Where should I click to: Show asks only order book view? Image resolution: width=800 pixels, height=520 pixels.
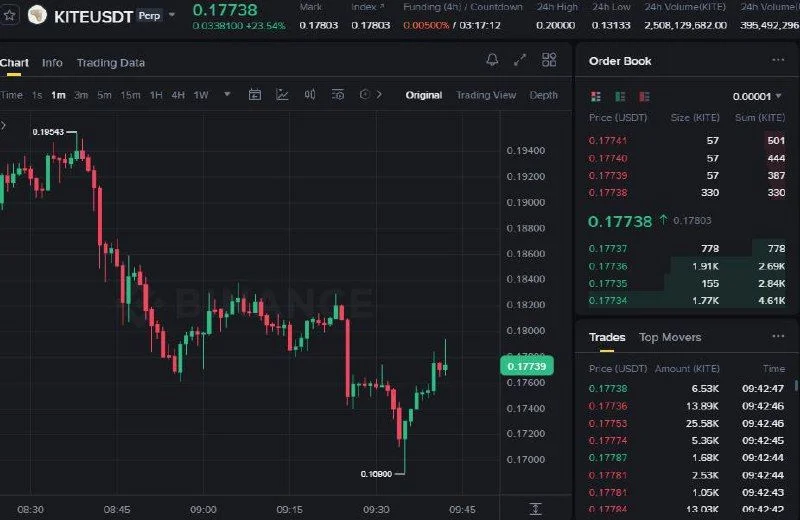tap(644, 96)
